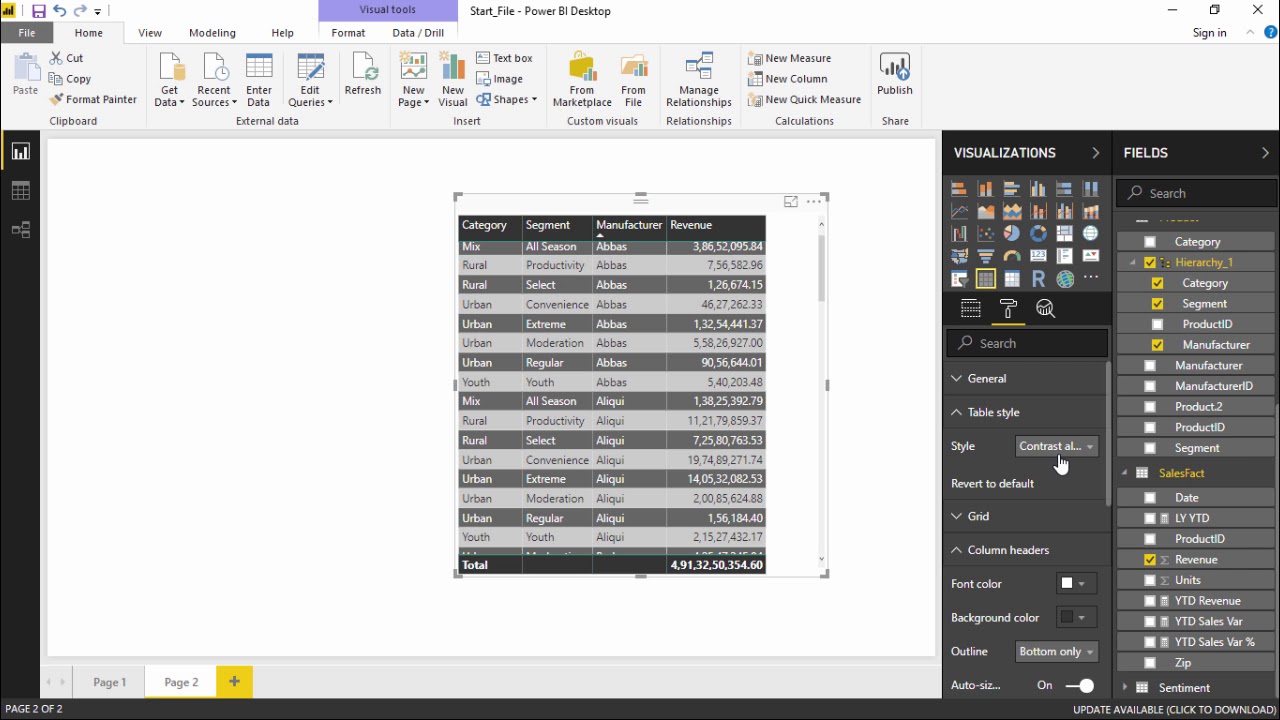Check the YTD Revenue field
Screen dimensions: 1280x720
coord(1149,601)
